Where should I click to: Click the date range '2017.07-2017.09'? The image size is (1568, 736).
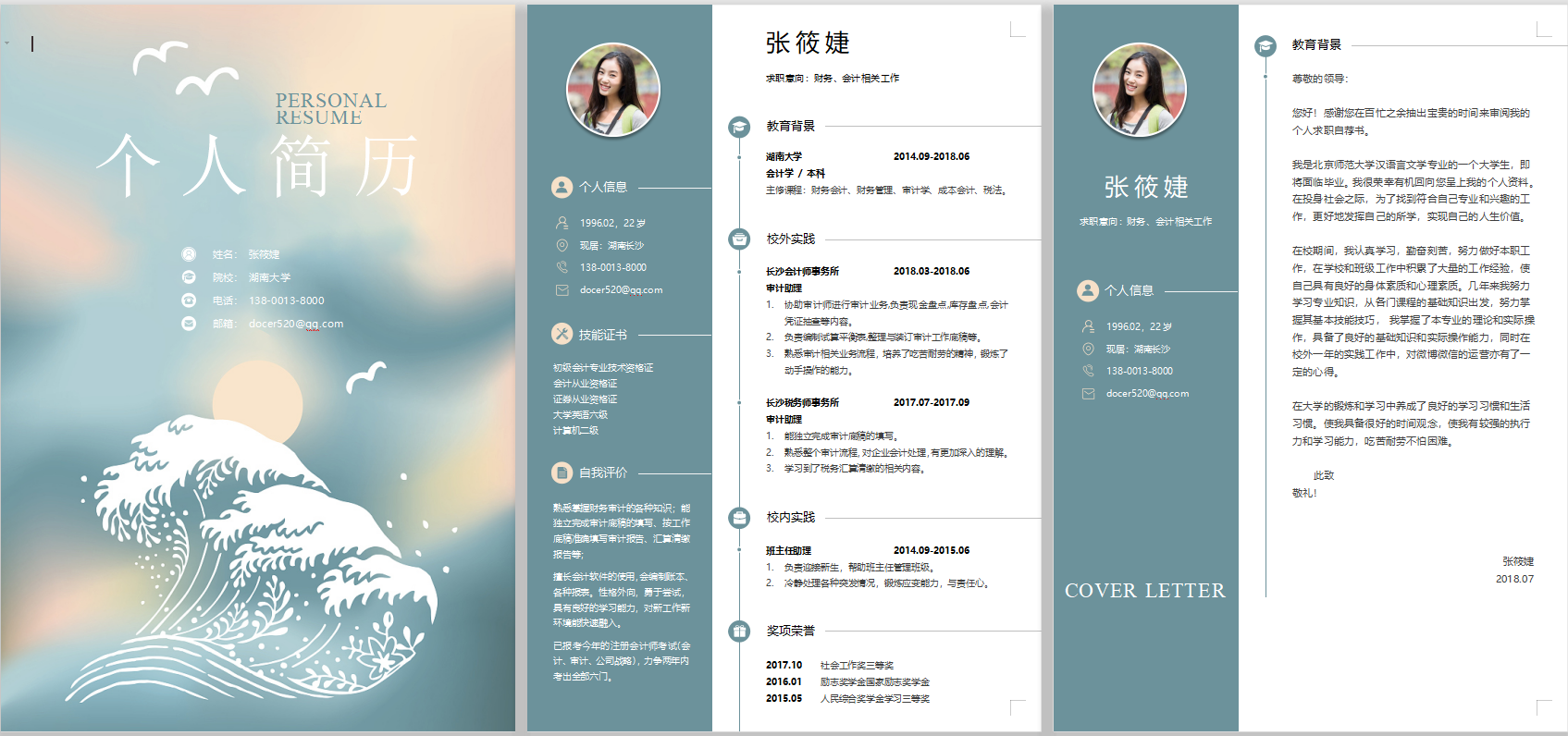tap(932, 403)
